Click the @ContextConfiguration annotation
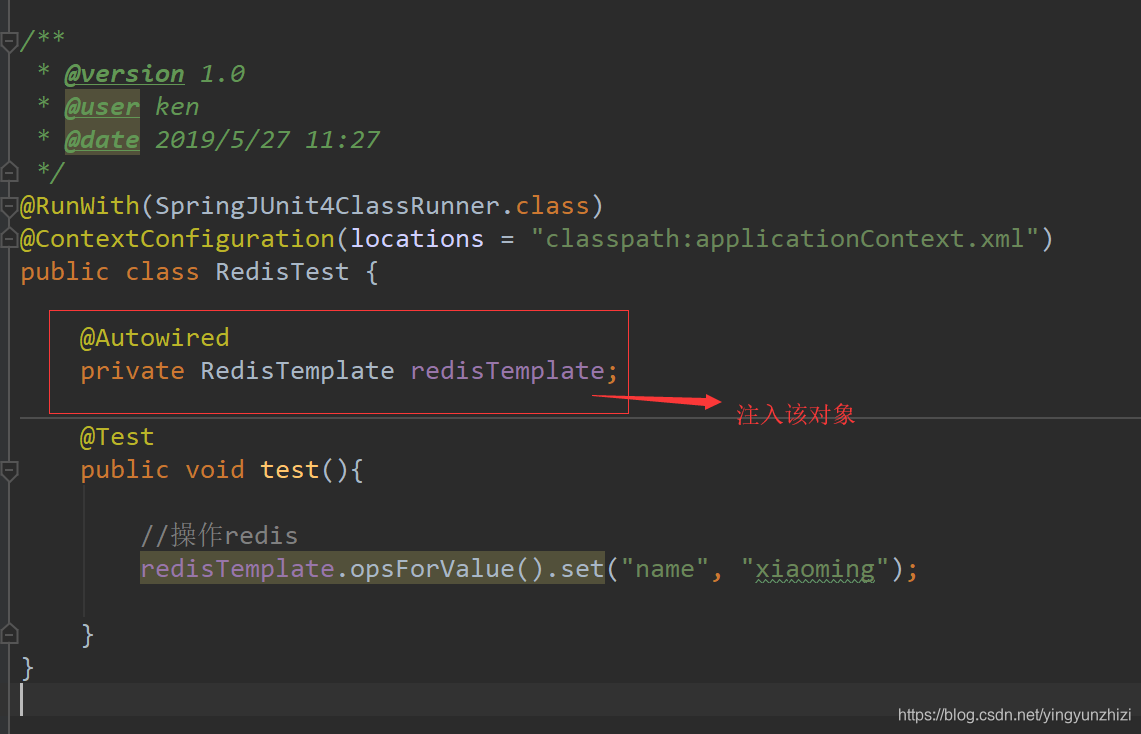 pos(177,239)
